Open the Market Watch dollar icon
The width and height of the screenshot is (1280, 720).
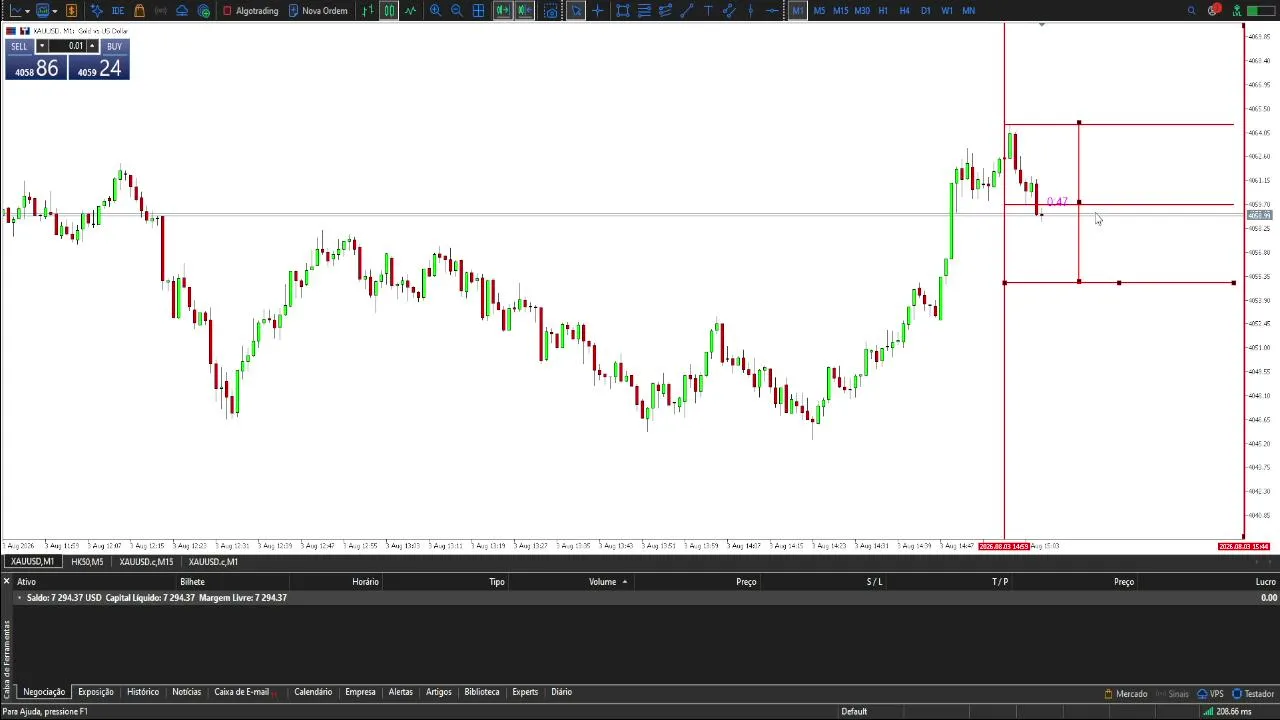(71, 10)
